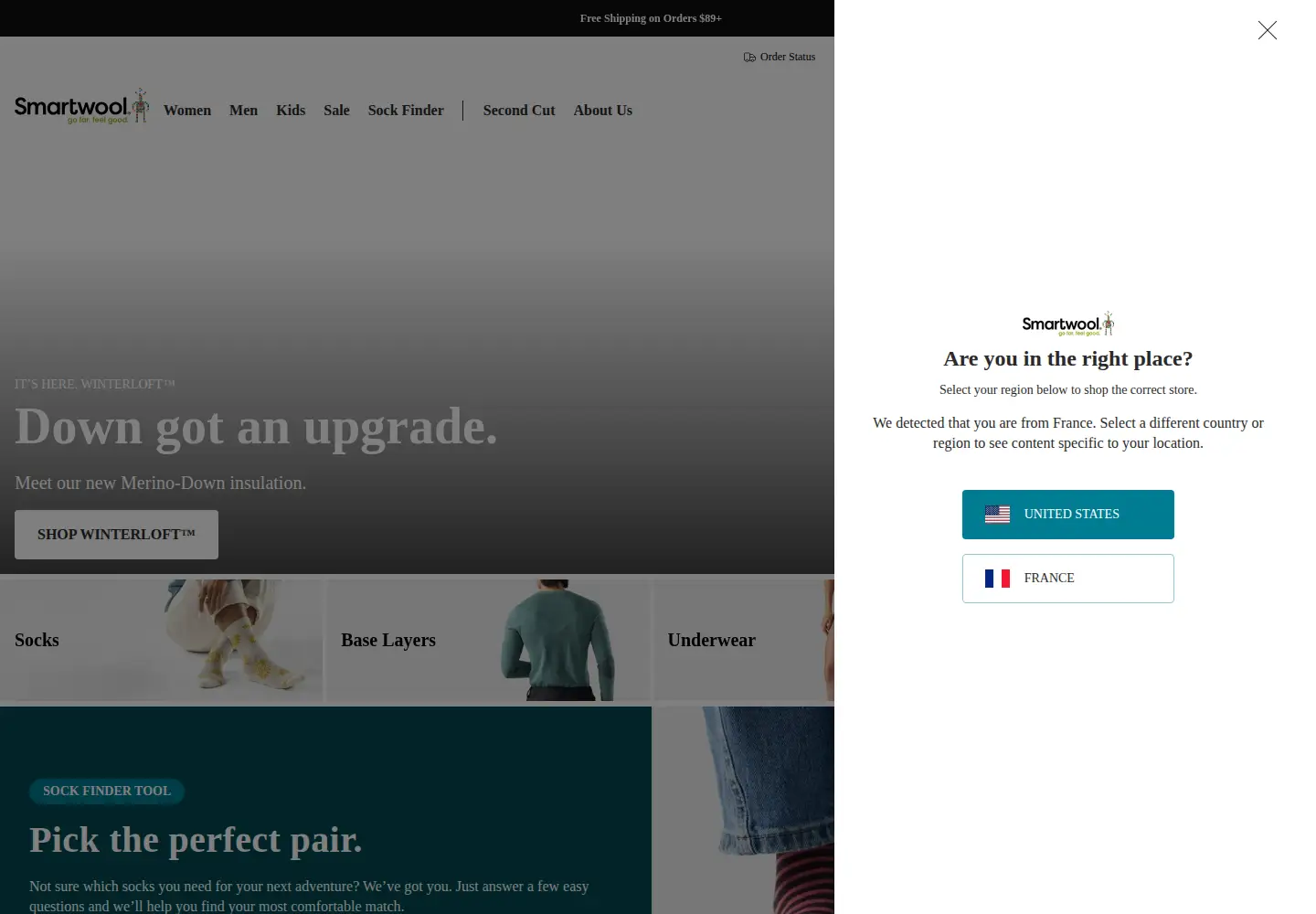
Task: Open the Kids menu
Action: coord(291,111)
